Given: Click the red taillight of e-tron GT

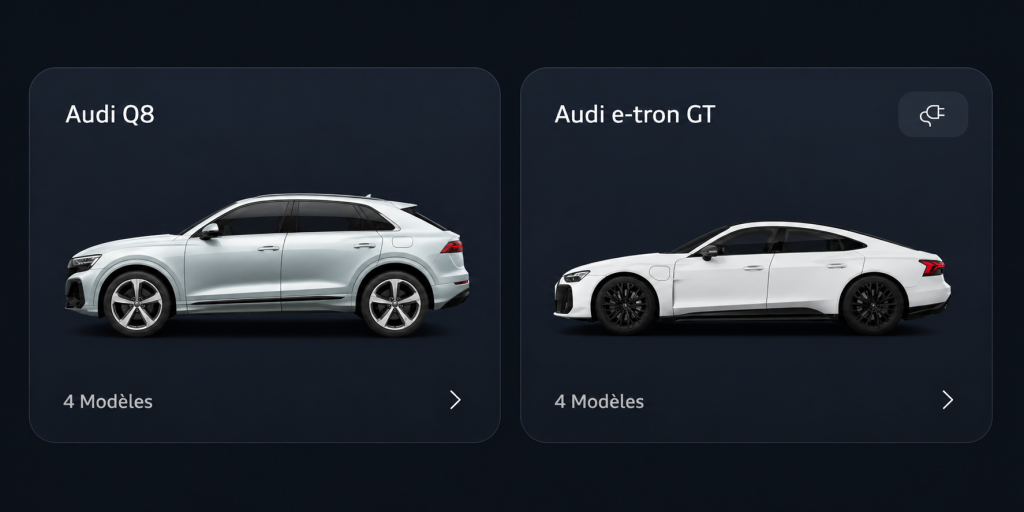Looking at the screenshot, I should point(932,266).
